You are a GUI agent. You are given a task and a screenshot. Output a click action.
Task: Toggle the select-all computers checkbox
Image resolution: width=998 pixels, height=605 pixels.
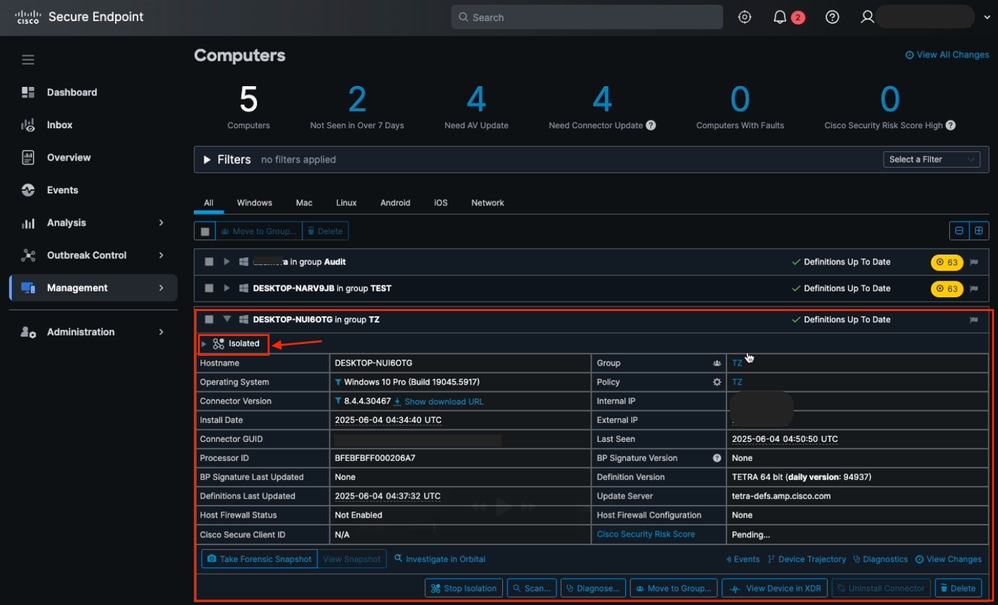(205, 231)
